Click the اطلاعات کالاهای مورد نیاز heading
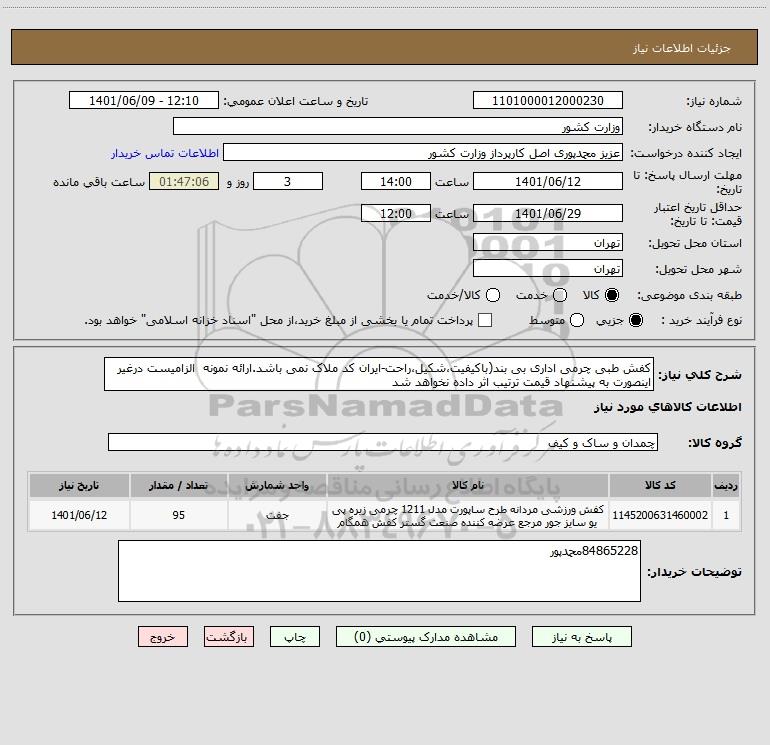Screen dimensions: 770x745 click(668, 407)
